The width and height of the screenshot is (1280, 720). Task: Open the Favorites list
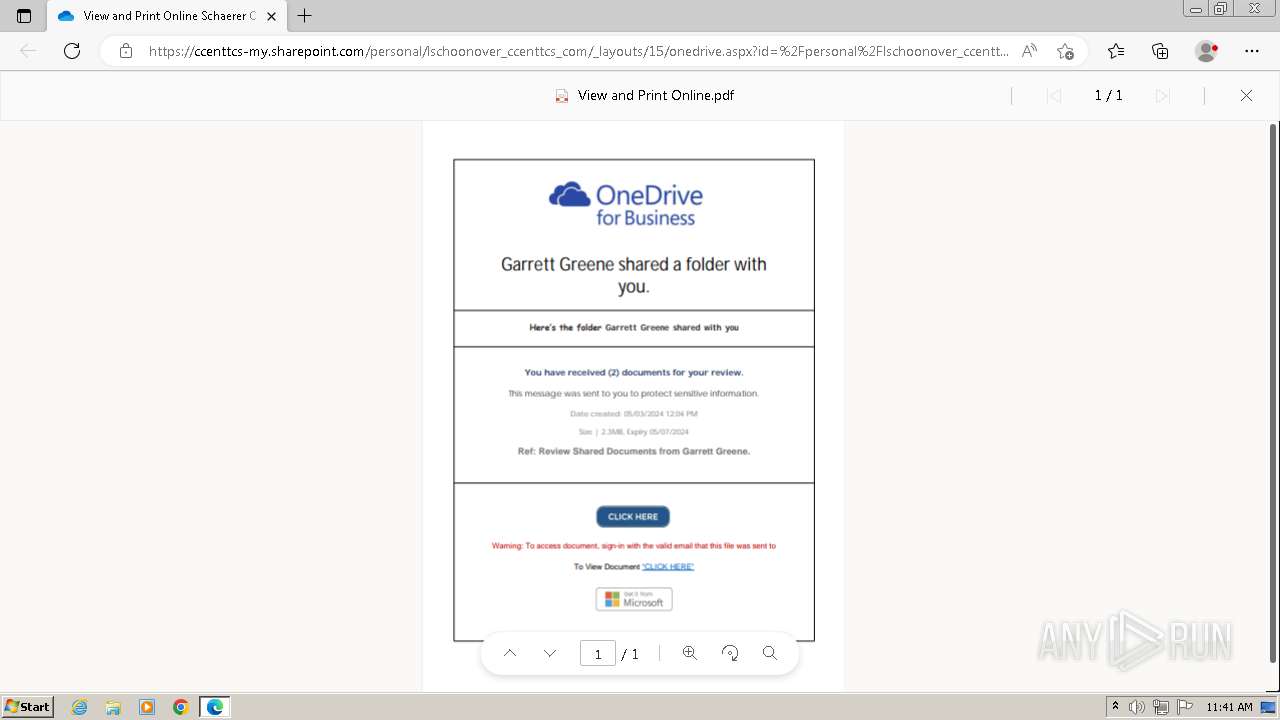click(x=1116, y=51)
